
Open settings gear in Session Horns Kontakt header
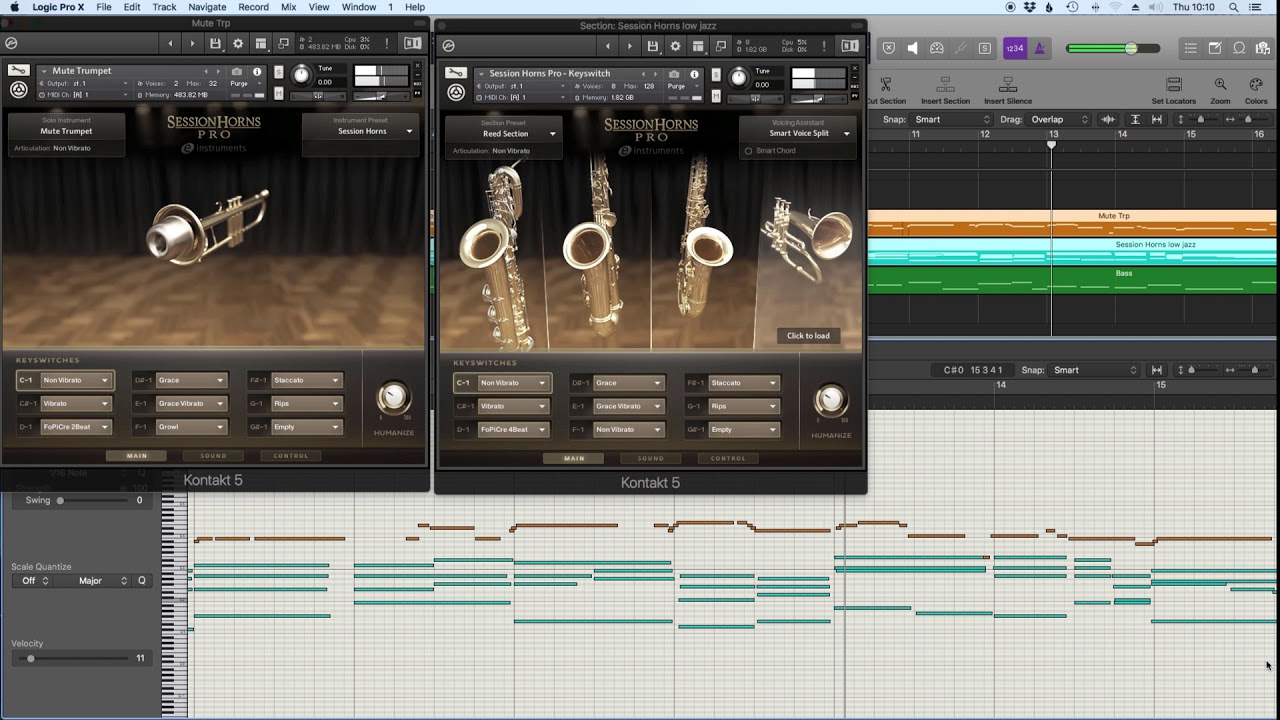coord(675,46)
